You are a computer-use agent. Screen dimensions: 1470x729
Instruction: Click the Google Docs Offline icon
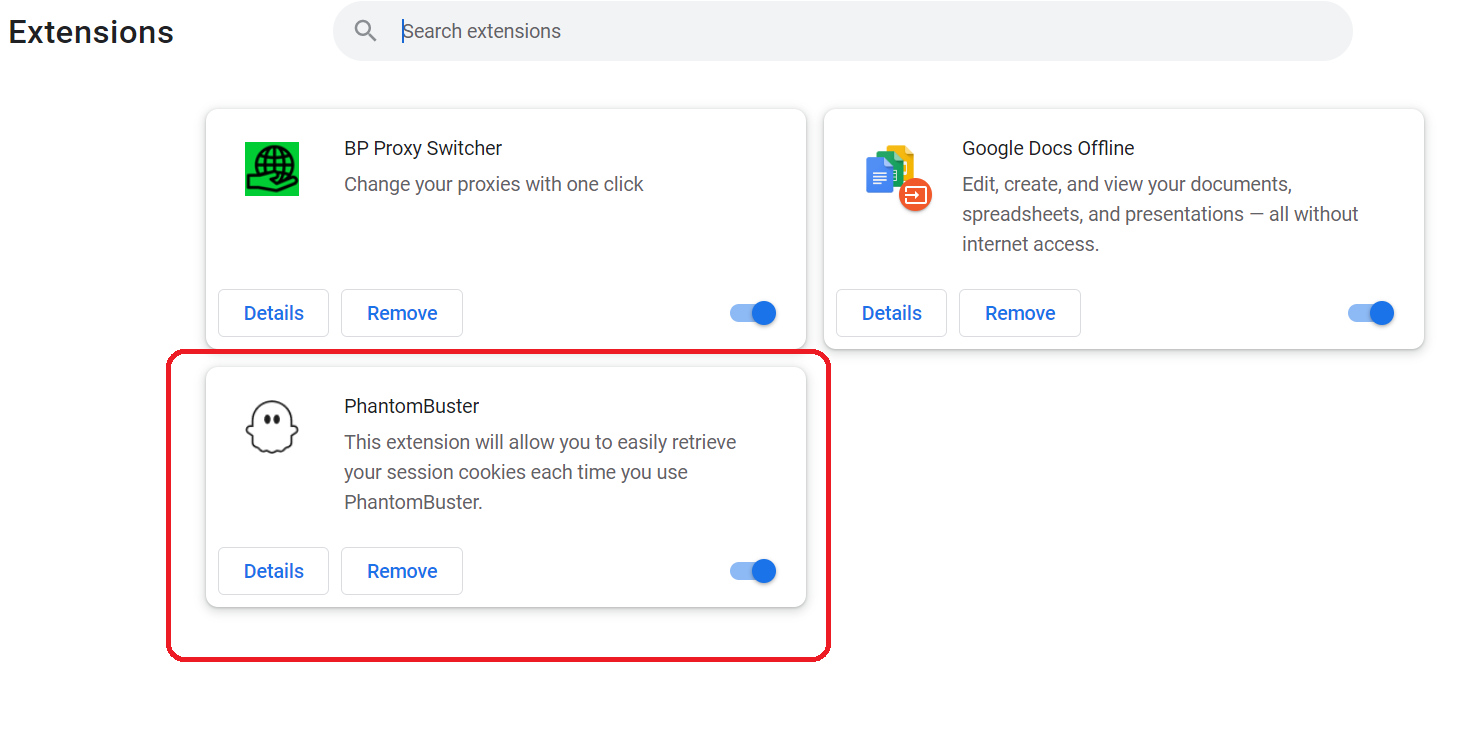click(x=898, y=177)
